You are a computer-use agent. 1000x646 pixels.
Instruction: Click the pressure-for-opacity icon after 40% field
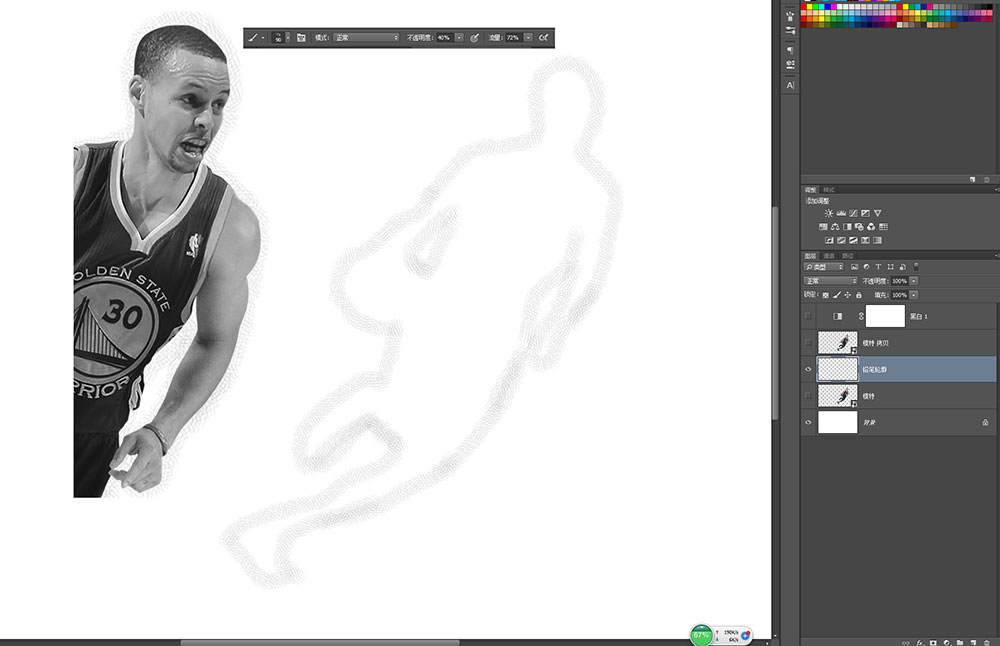pos(474,38)
